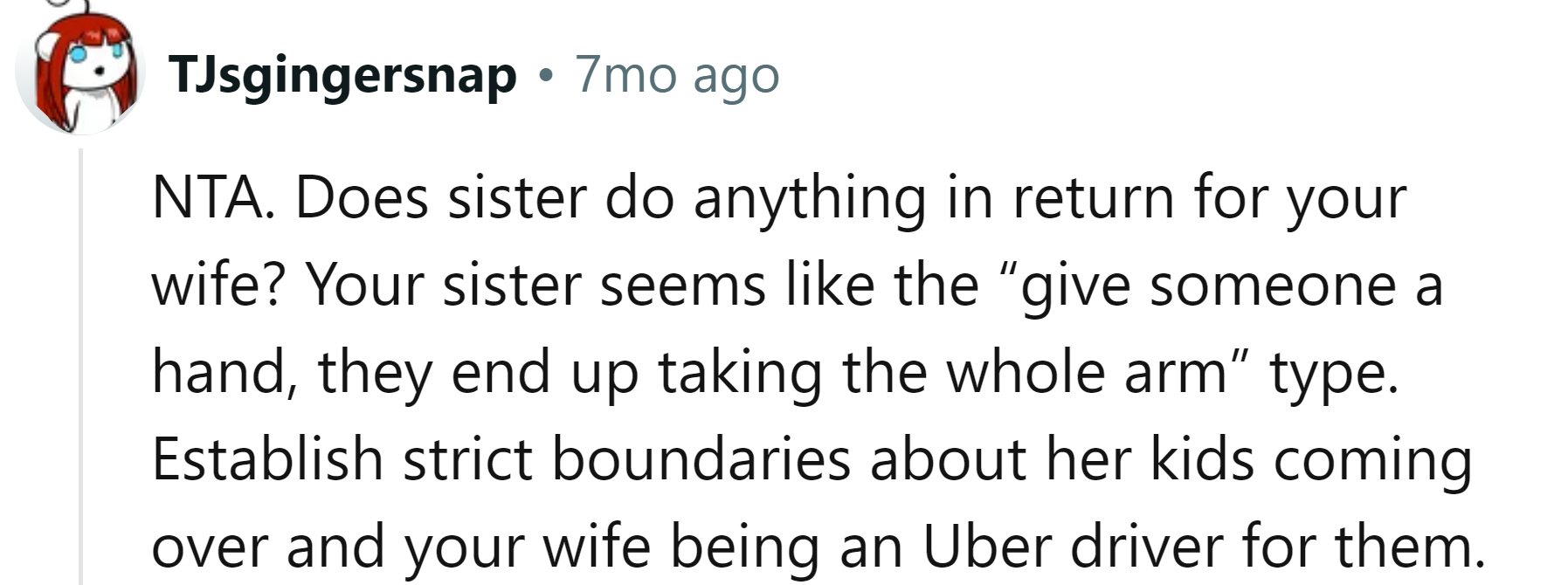Open the TJsgingersnap profile username link
Viewport: 1568px width, 585px height.
tap(343, 75)
